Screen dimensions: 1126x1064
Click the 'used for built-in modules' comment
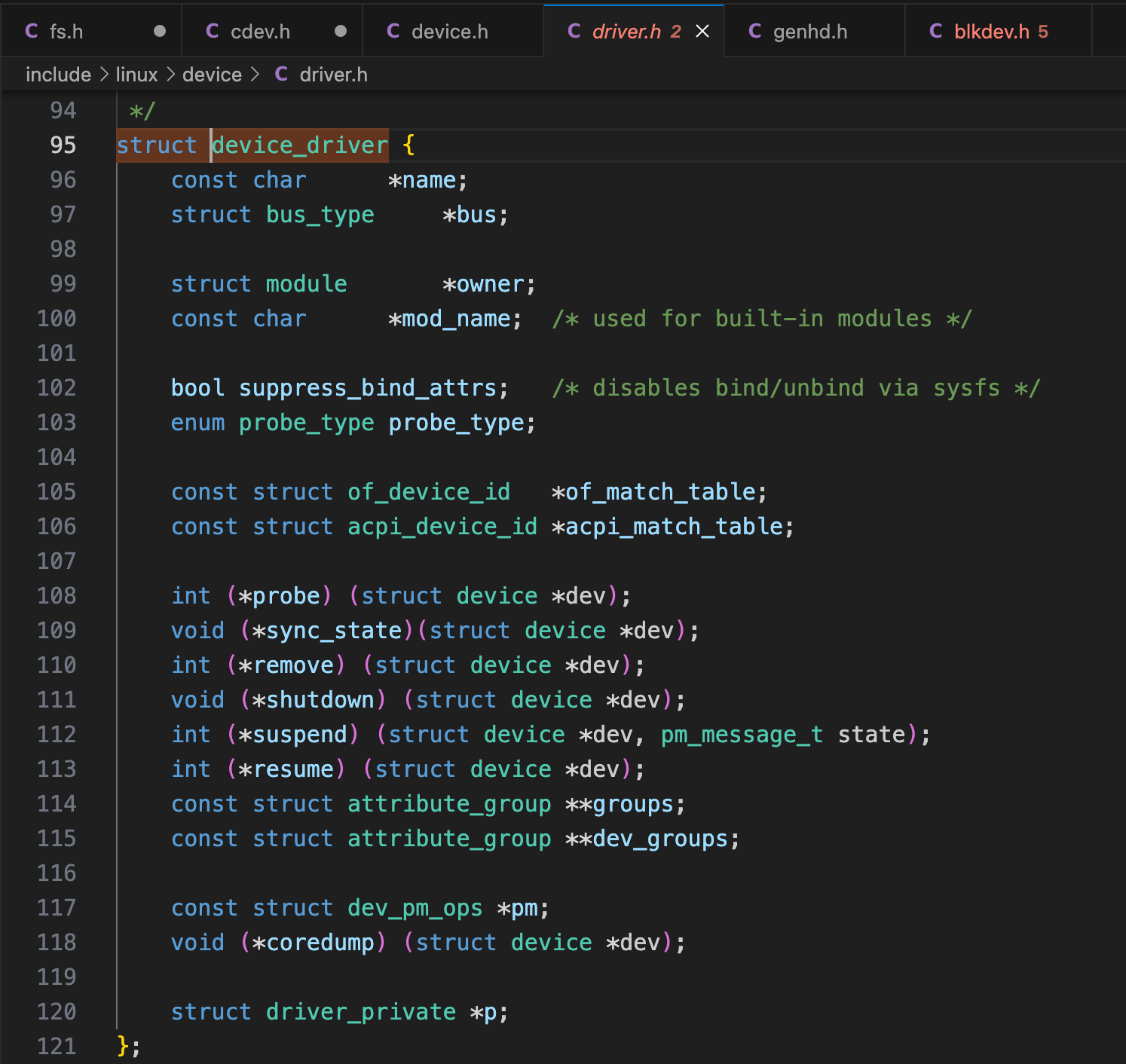click(x=762, y=319)
